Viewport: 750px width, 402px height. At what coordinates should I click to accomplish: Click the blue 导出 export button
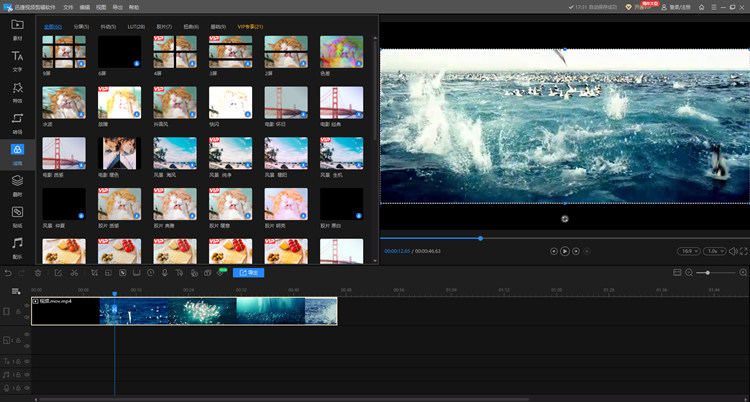tap(248, 273)
